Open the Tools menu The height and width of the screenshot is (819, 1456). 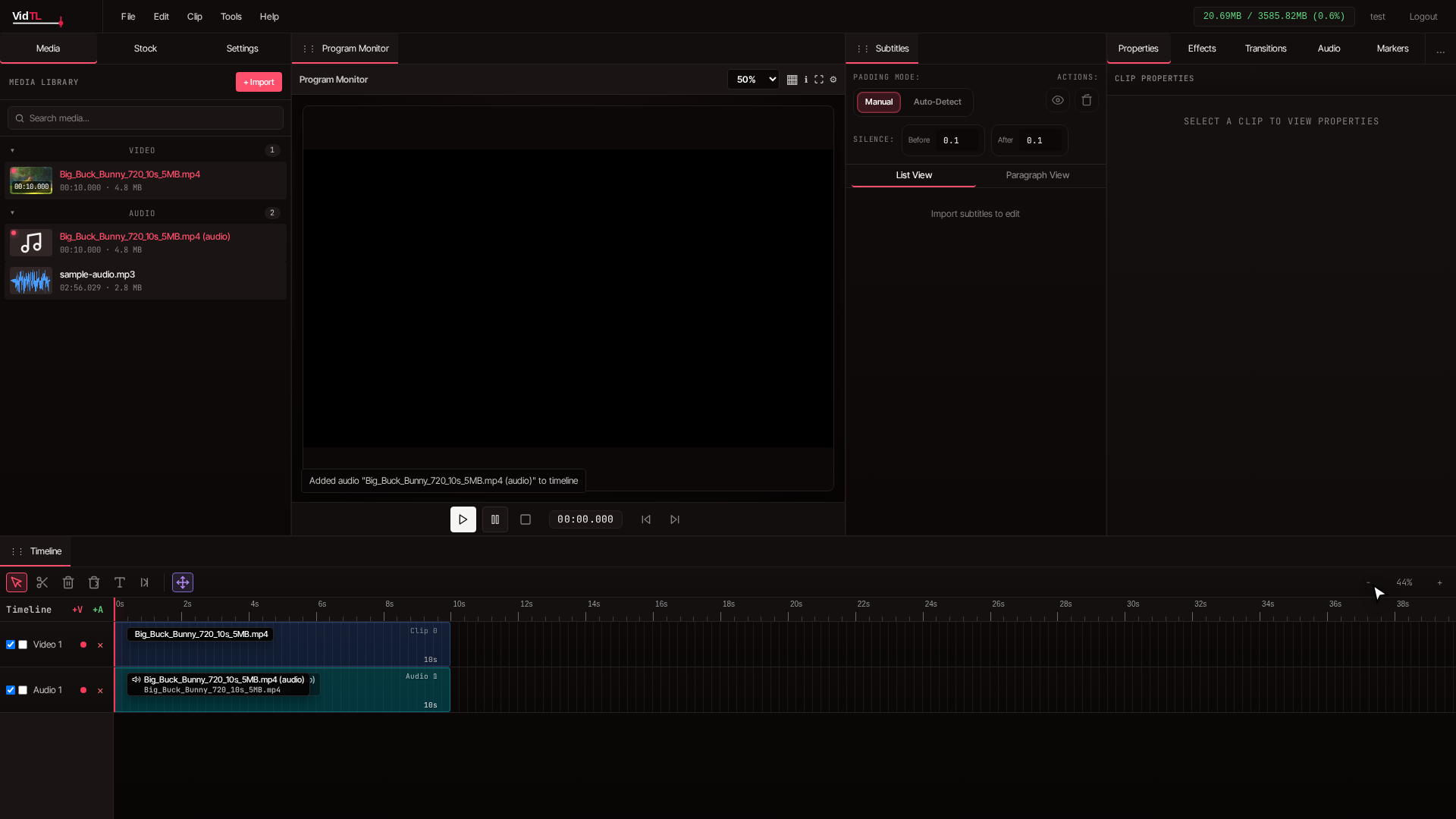(x=231, y=17)
